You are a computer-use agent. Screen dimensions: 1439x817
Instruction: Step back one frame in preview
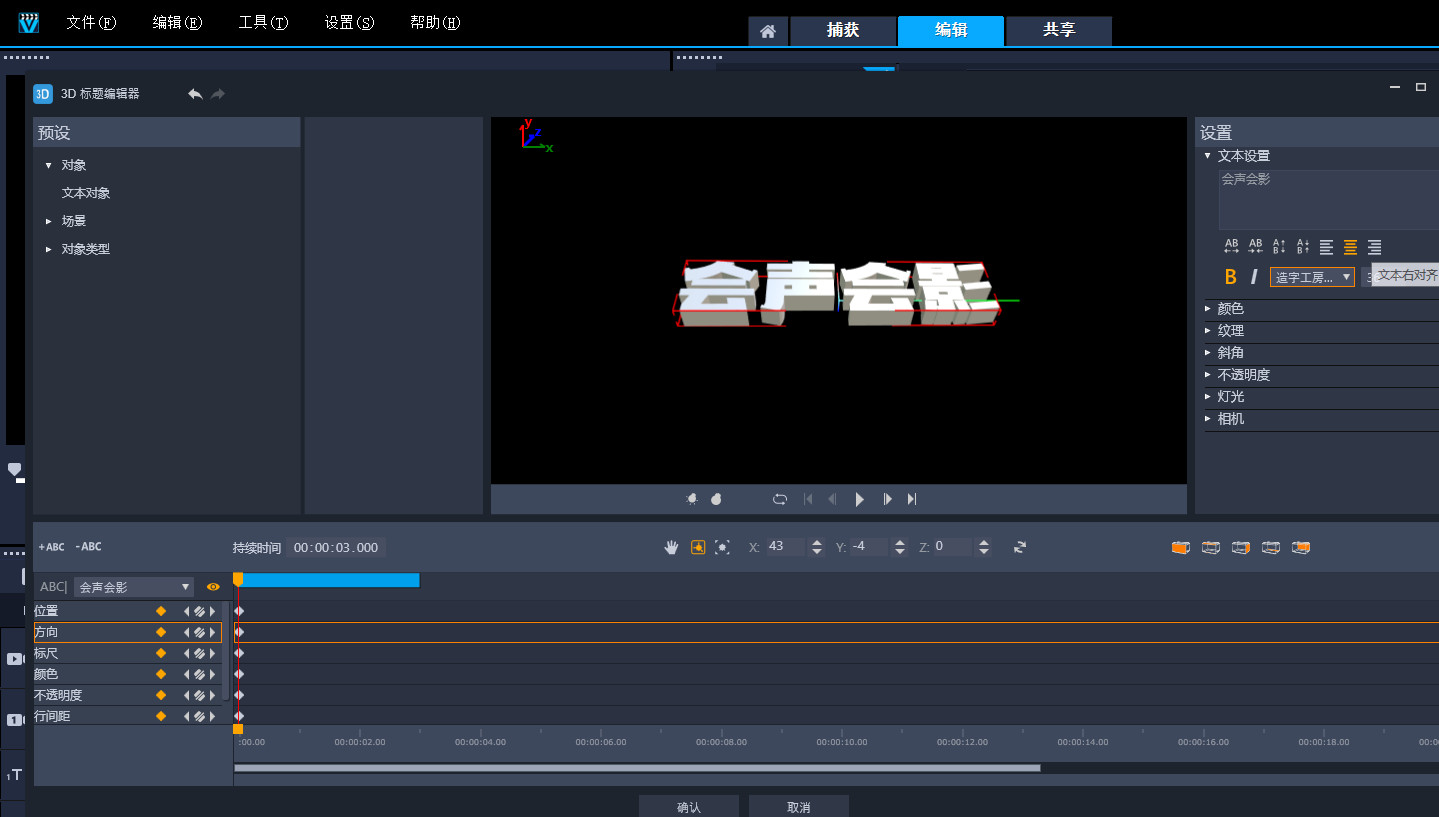tap(832, 499)
